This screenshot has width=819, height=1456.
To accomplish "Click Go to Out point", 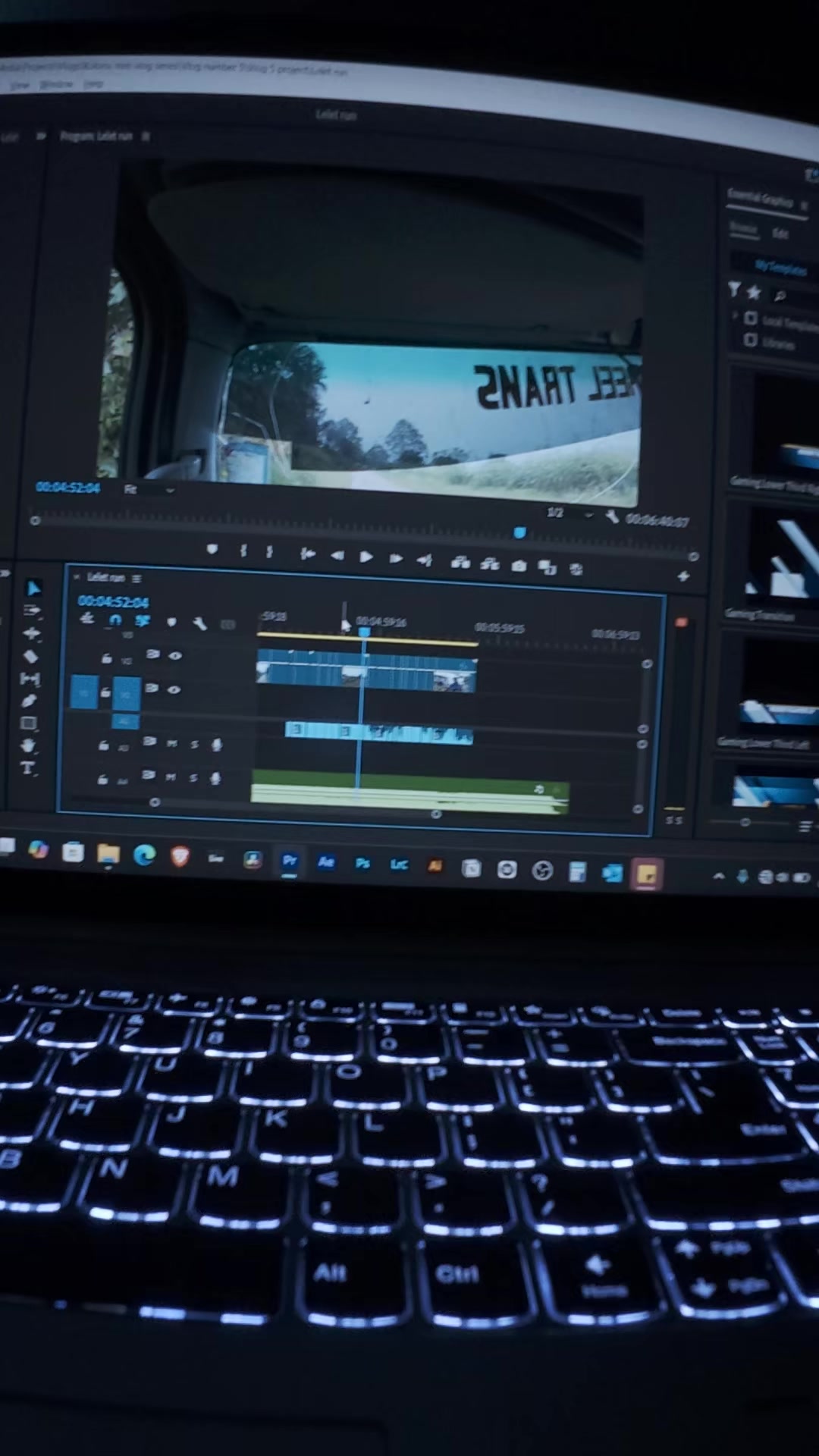I will pyautogui.click(x=425, y=560).
